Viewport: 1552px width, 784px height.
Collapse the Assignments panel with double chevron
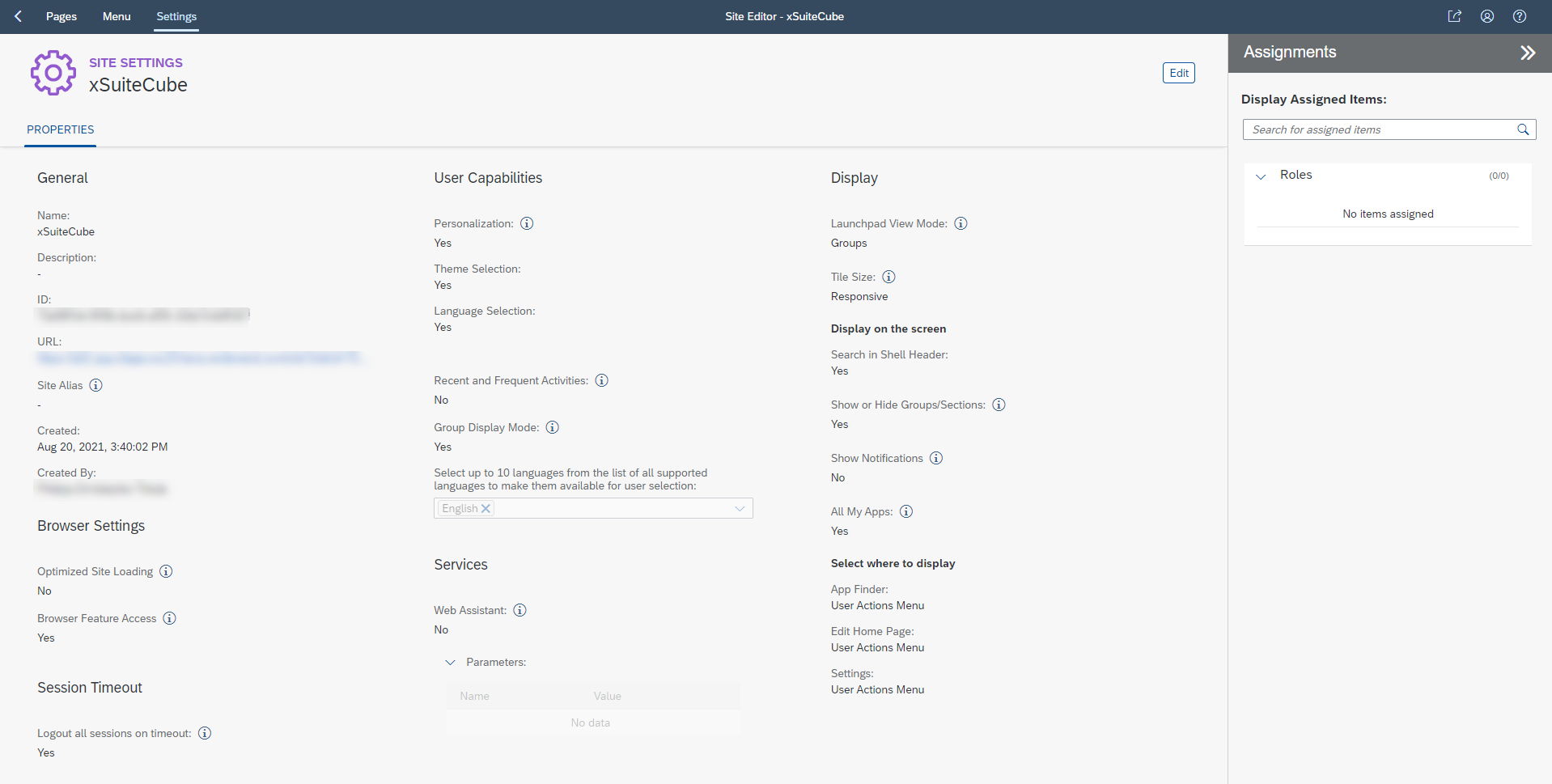[1527, 53]
